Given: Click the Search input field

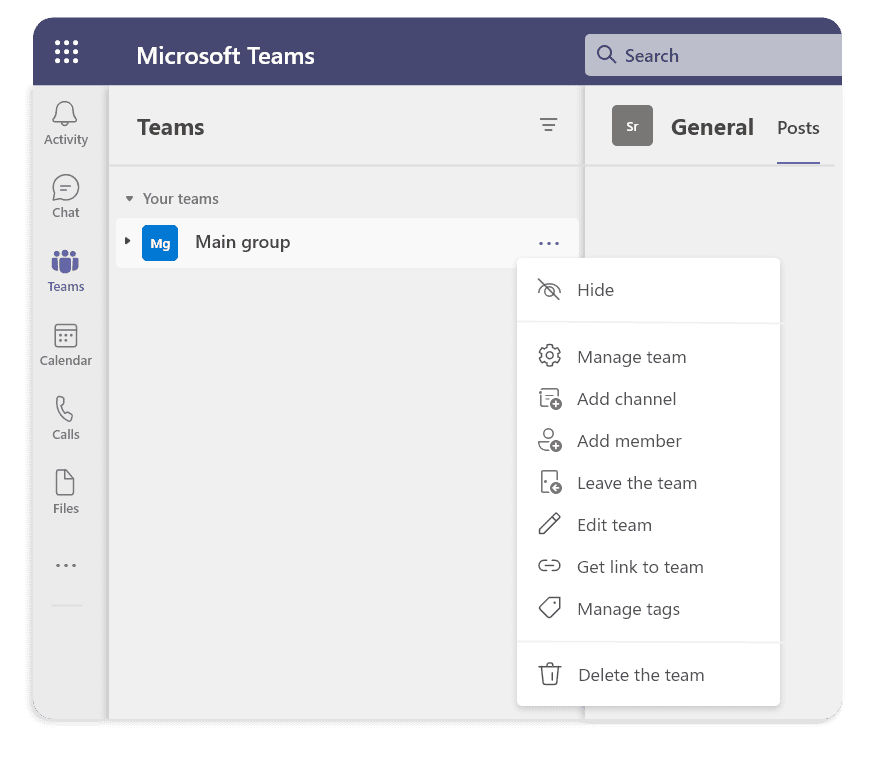Looking at the screenshot, I should click(x=720, y=56).
